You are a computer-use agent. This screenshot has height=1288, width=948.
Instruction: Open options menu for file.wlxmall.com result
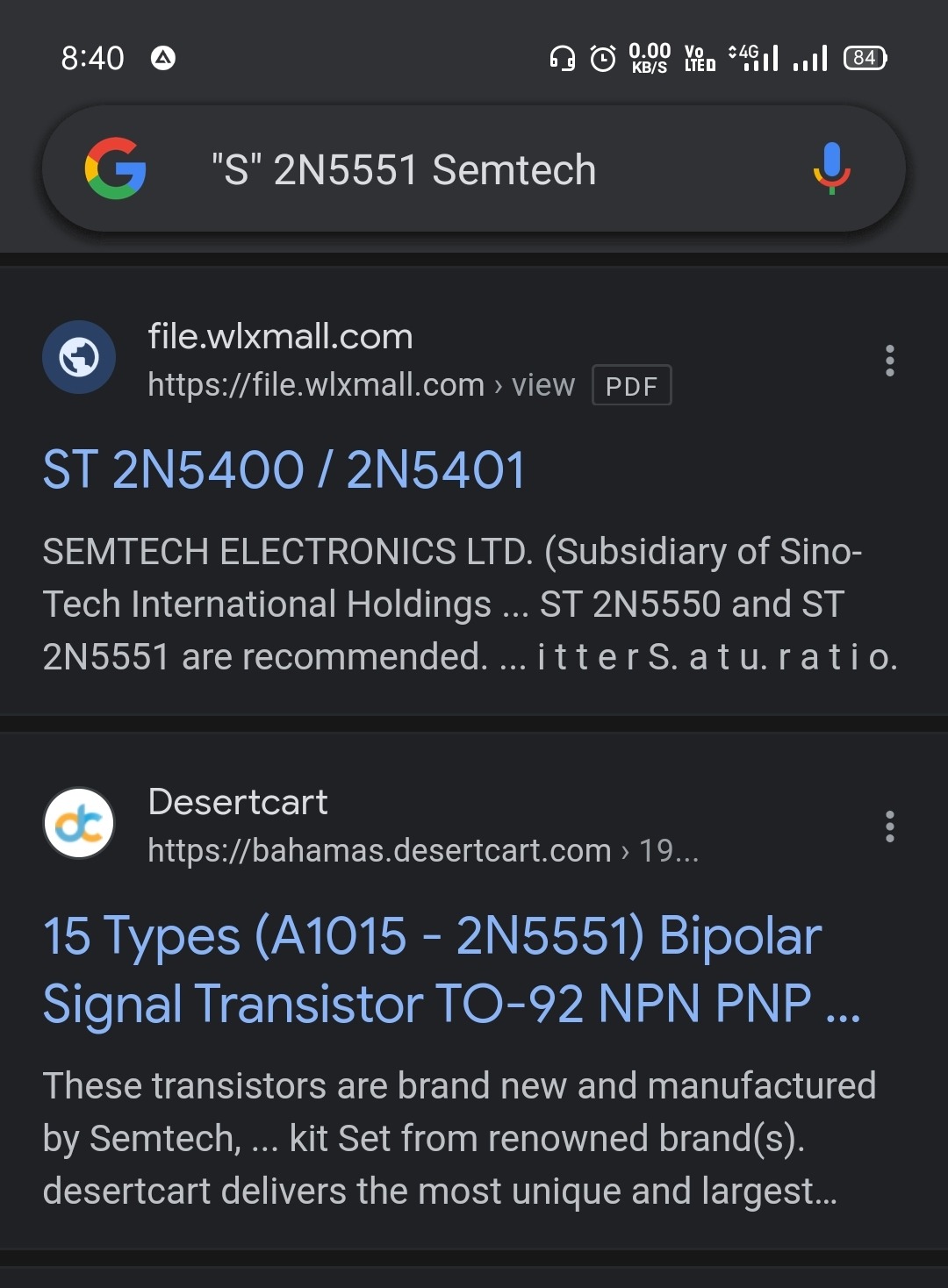click(889, 361)
